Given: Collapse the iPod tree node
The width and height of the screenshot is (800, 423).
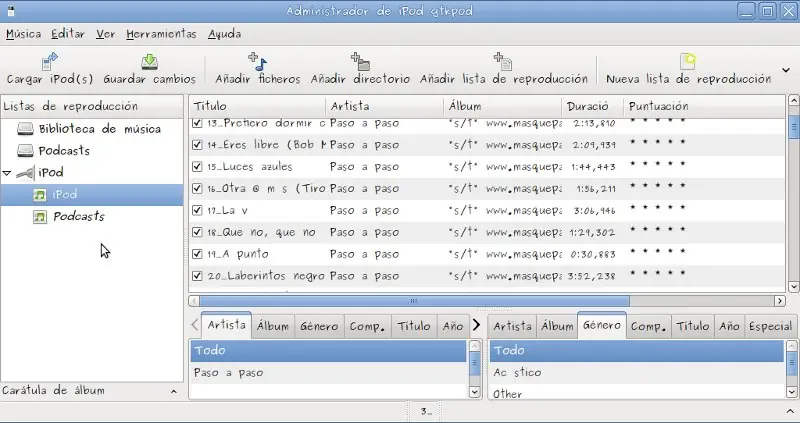Looking at the screenshot, I should point(7,173).
